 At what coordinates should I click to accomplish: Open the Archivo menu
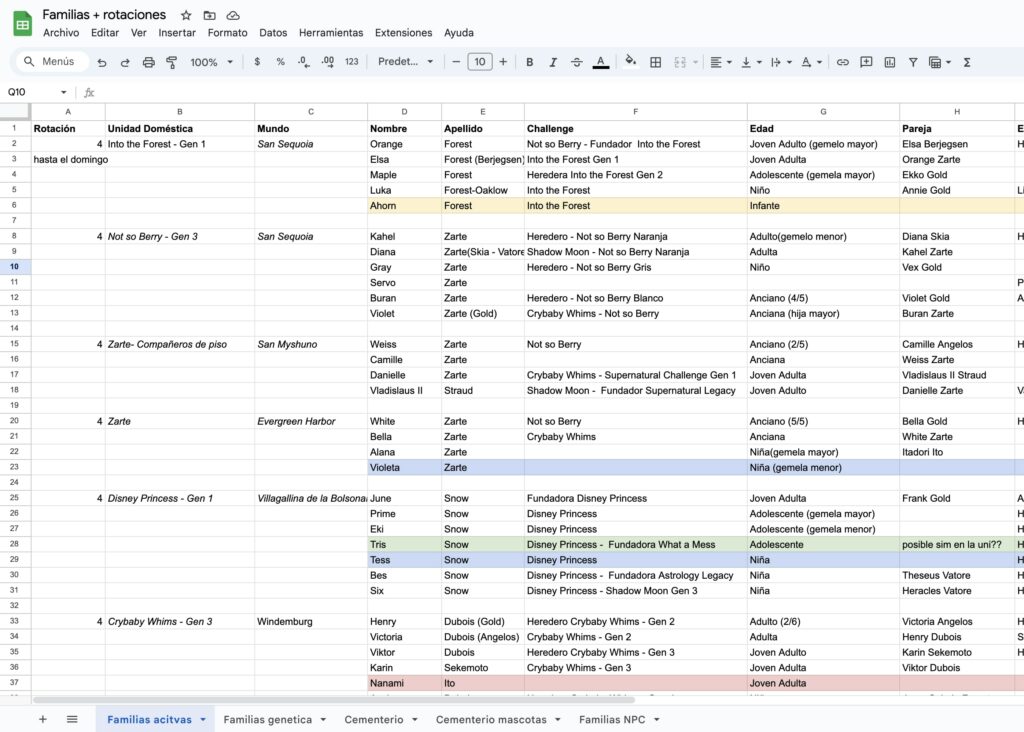[61, 33]
